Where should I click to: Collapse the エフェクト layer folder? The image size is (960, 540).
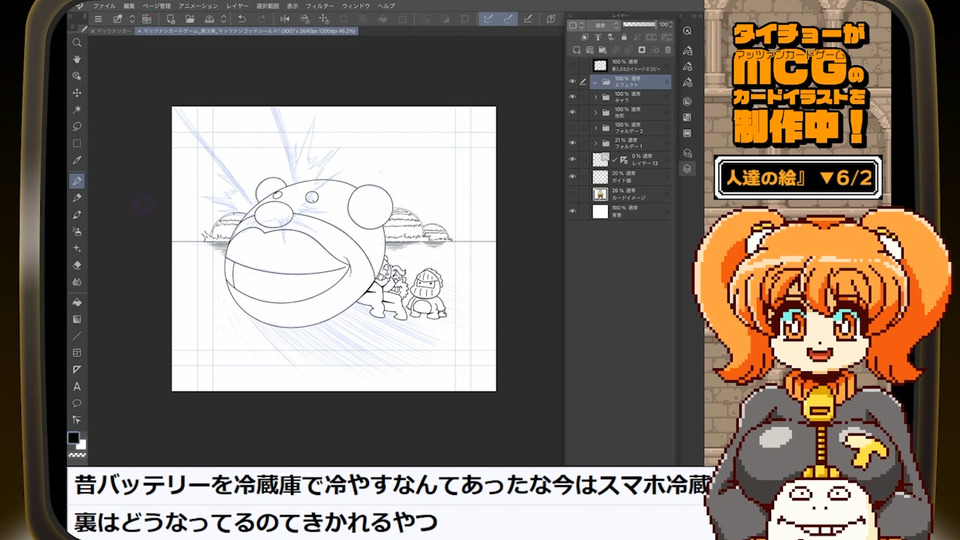pos(595,82)
